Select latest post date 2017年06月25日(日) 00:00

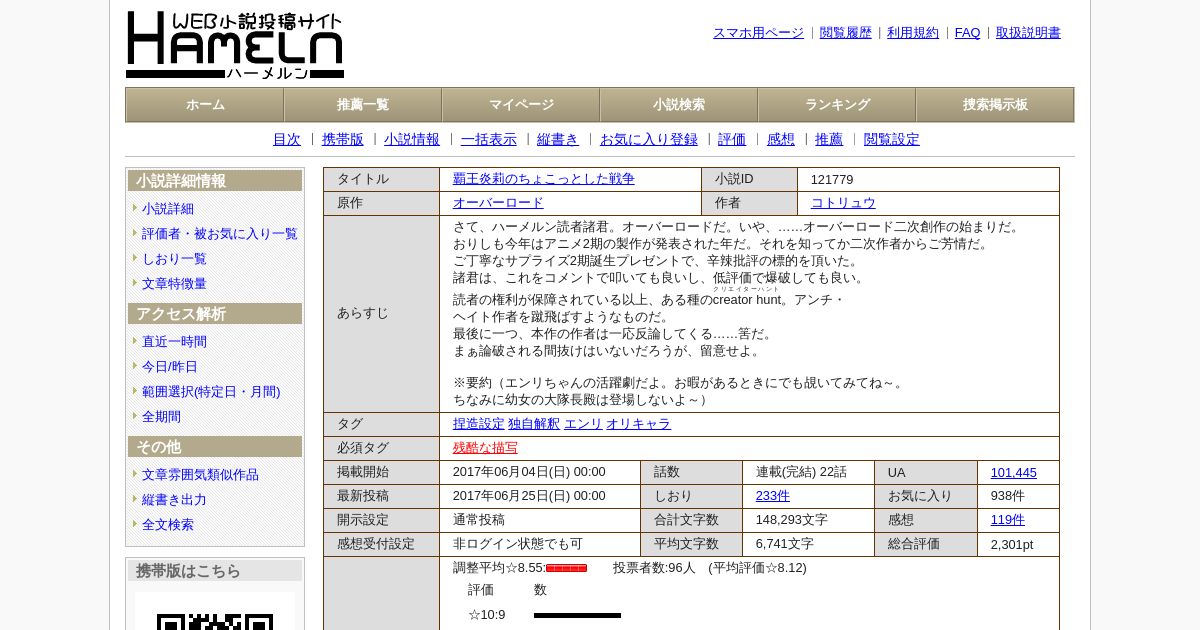529,496
